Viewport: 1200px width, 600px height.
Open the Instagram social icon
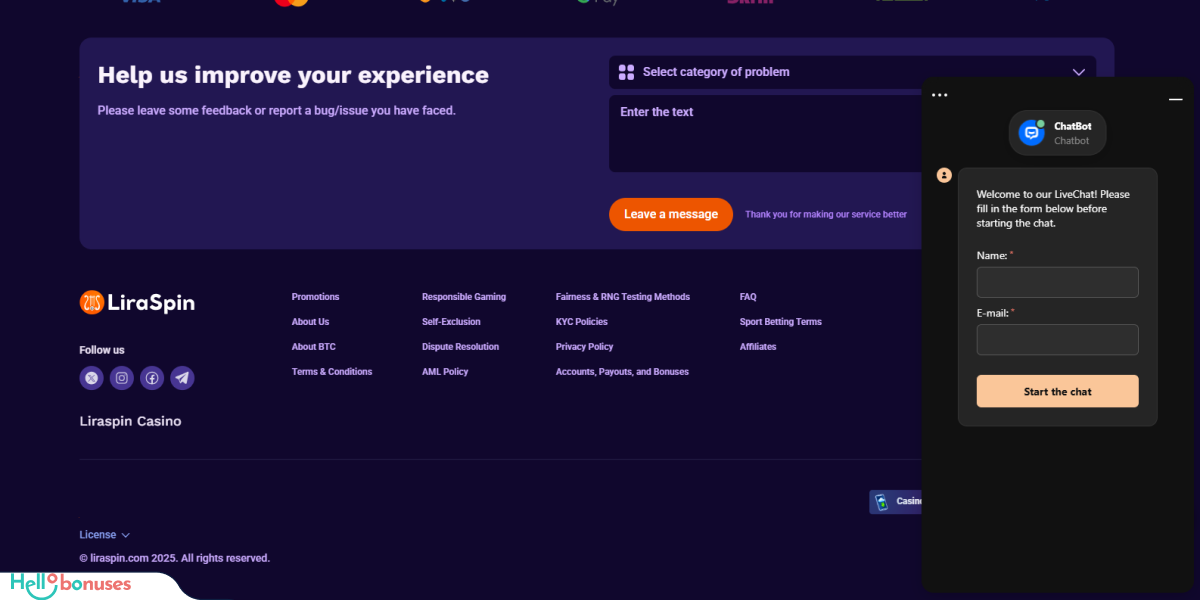point(122,378)
